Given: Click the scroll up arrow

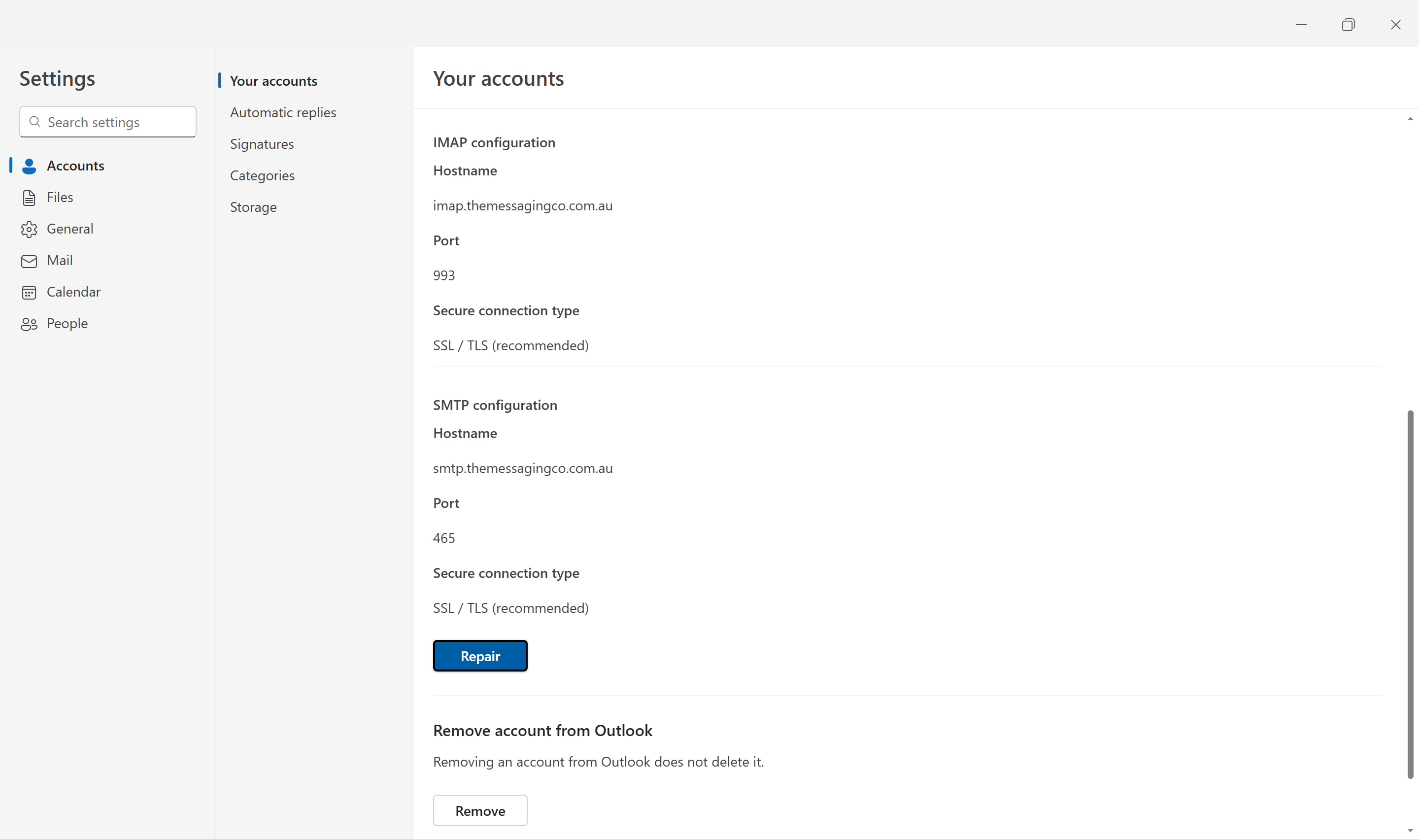Looking at the screenshot, I should point(1410,118).
